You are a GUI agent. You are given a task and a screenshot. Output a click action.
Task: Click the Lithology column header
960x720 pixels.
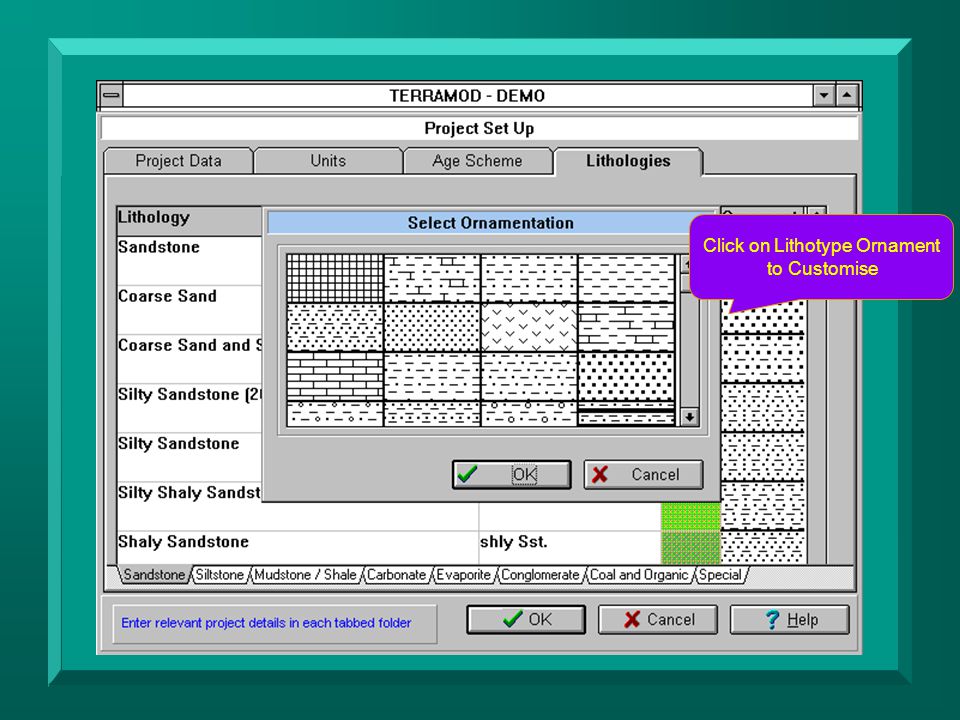coord(189,220)
